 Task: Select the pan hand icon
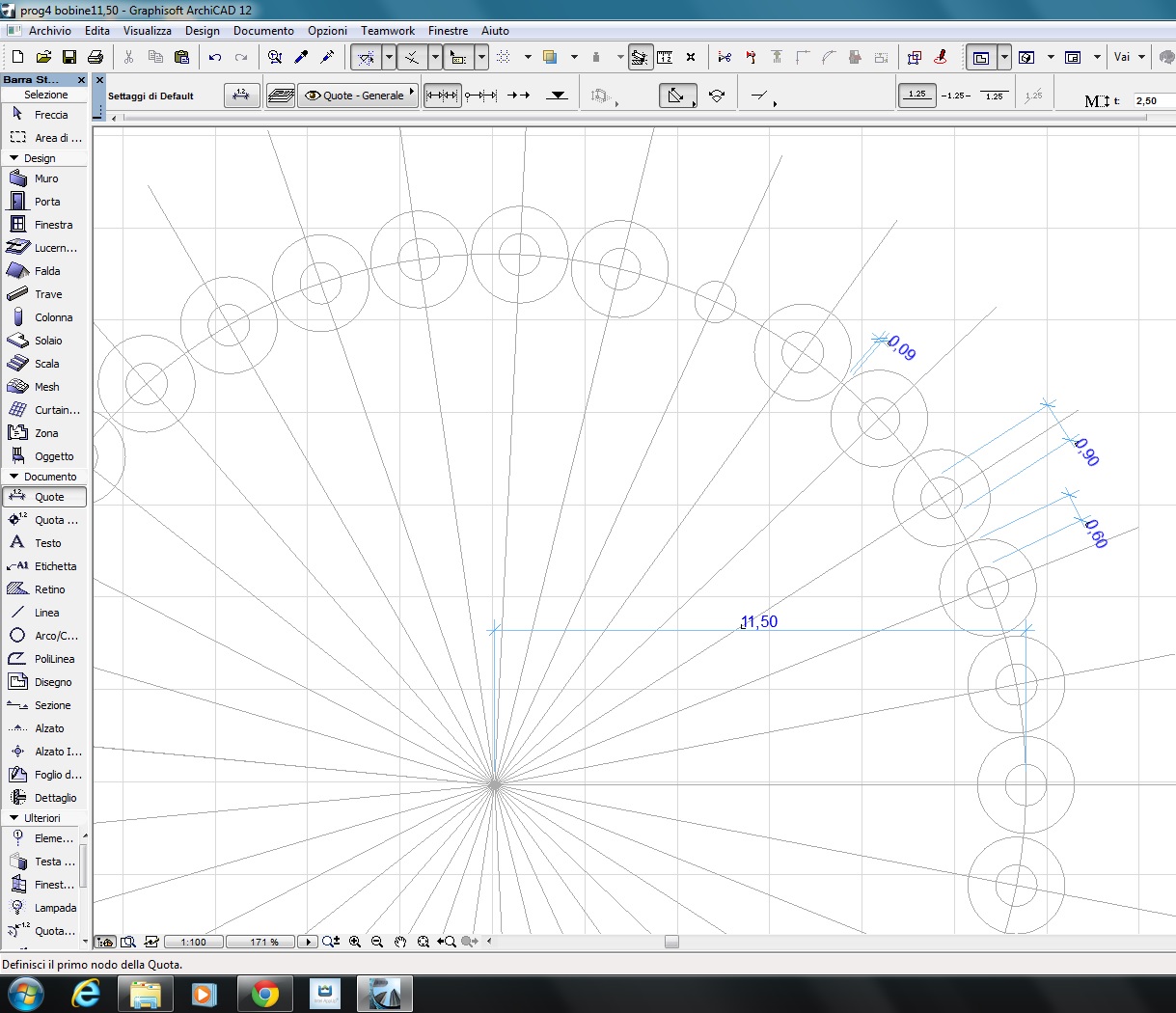click(x=400, y=942)
